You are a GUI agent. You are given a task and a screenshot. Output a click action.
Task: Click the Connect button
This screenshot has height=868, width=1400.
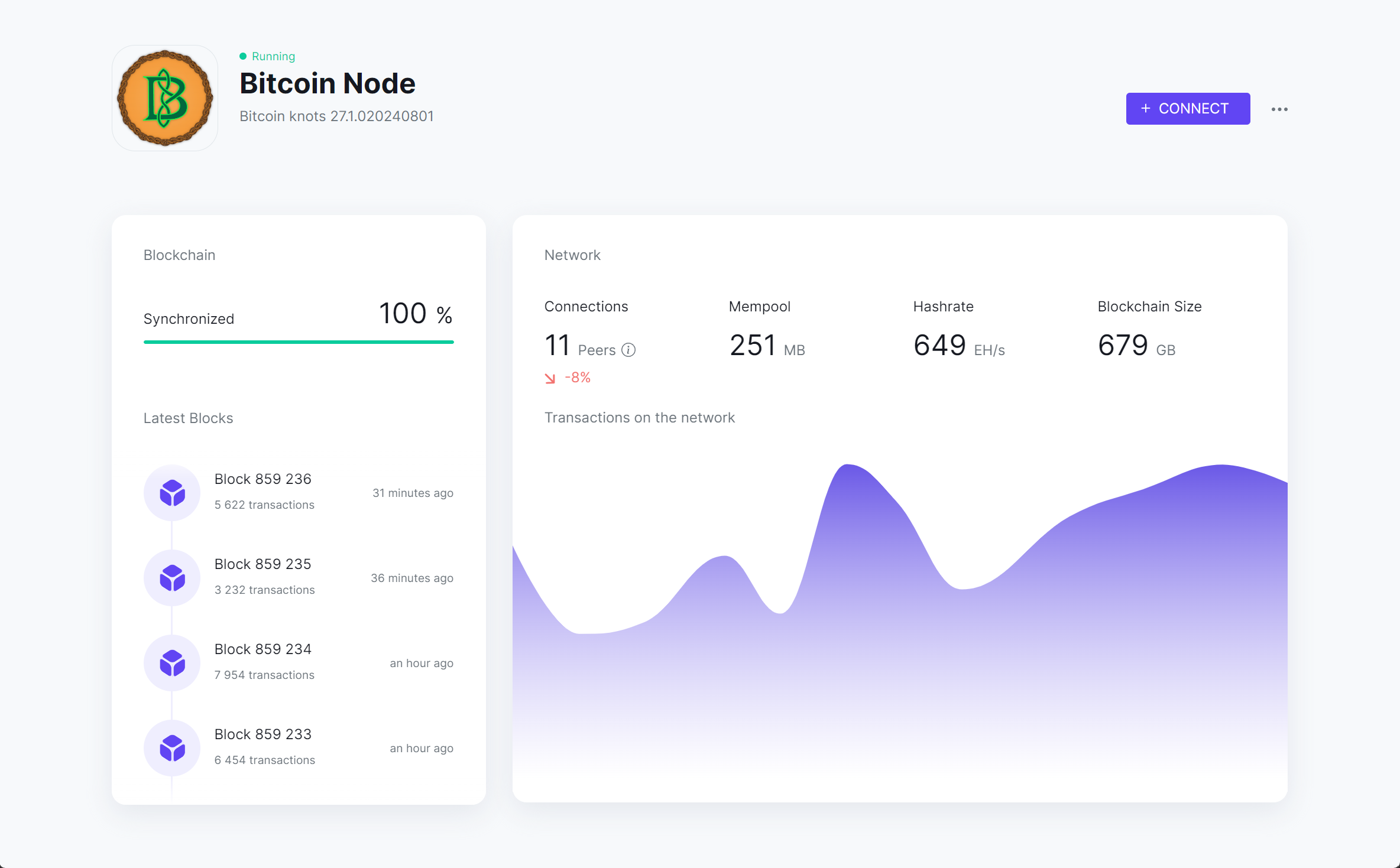tap(1187, 109)
